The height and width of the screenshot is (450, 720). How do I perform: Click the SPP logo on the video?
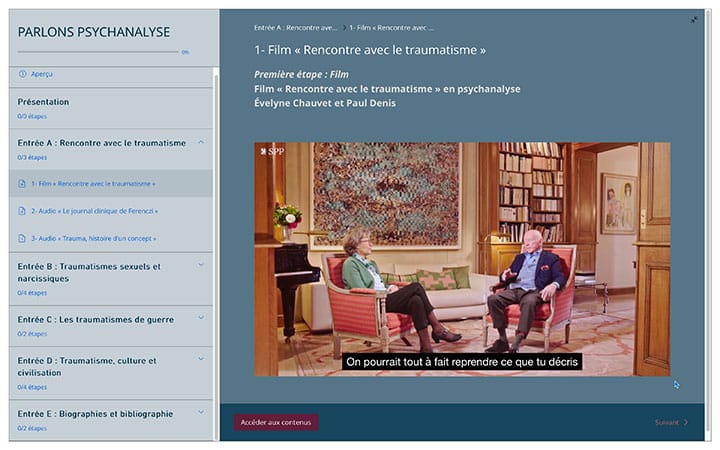tap(272, 152)
